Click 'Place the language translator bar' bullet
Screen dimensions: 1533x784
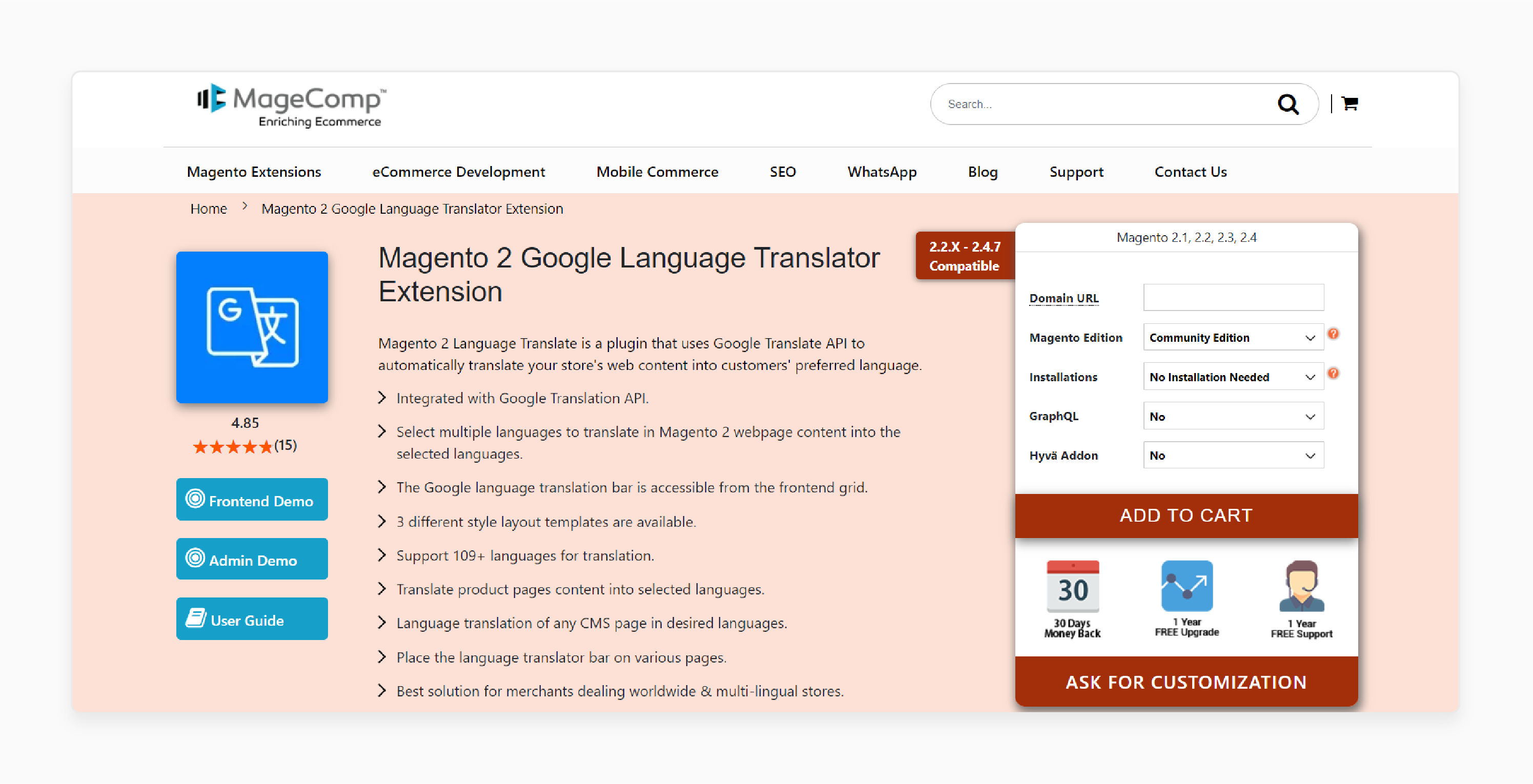point(561,657)
